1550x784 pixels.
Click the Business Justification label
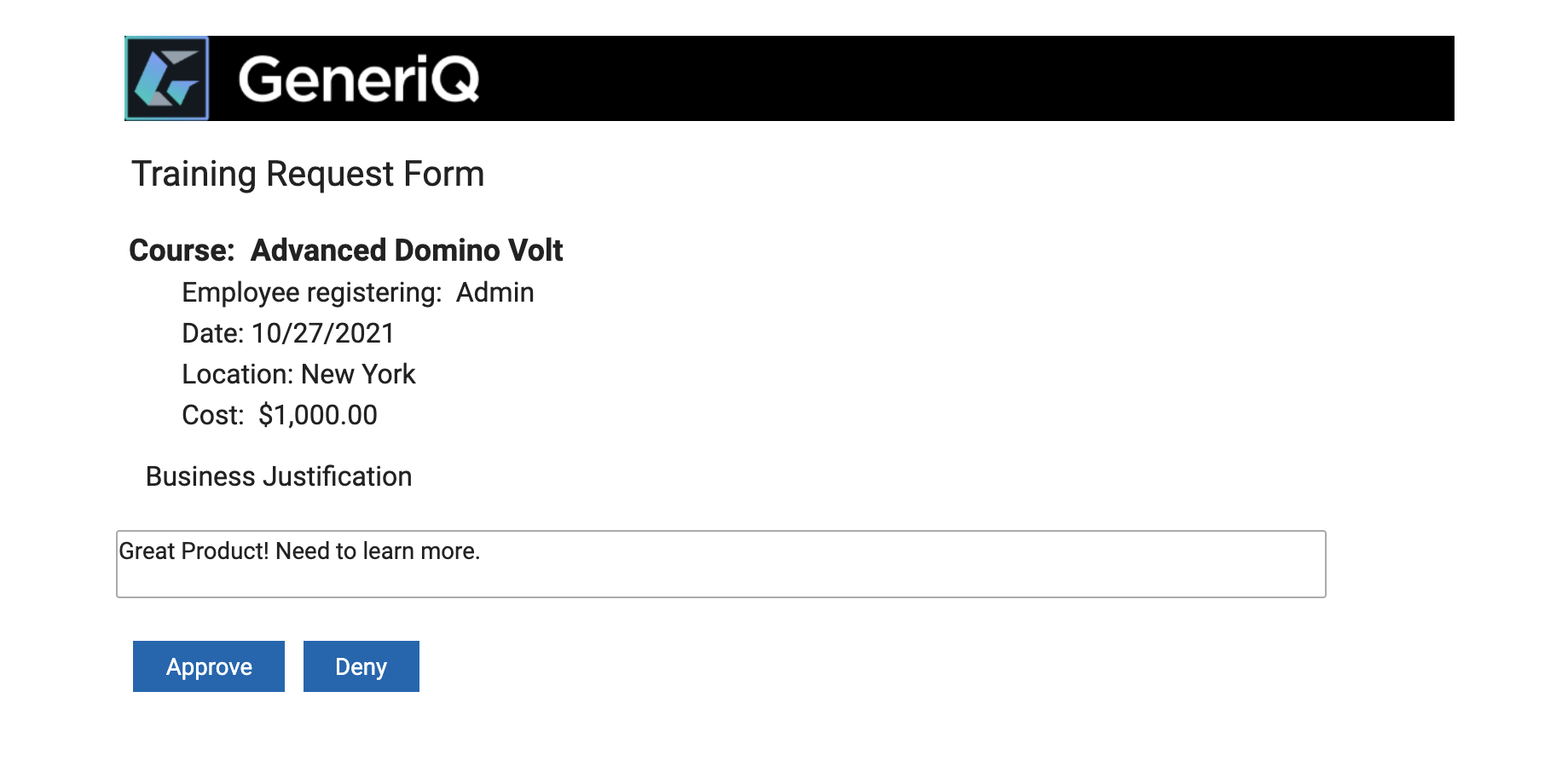279,476
